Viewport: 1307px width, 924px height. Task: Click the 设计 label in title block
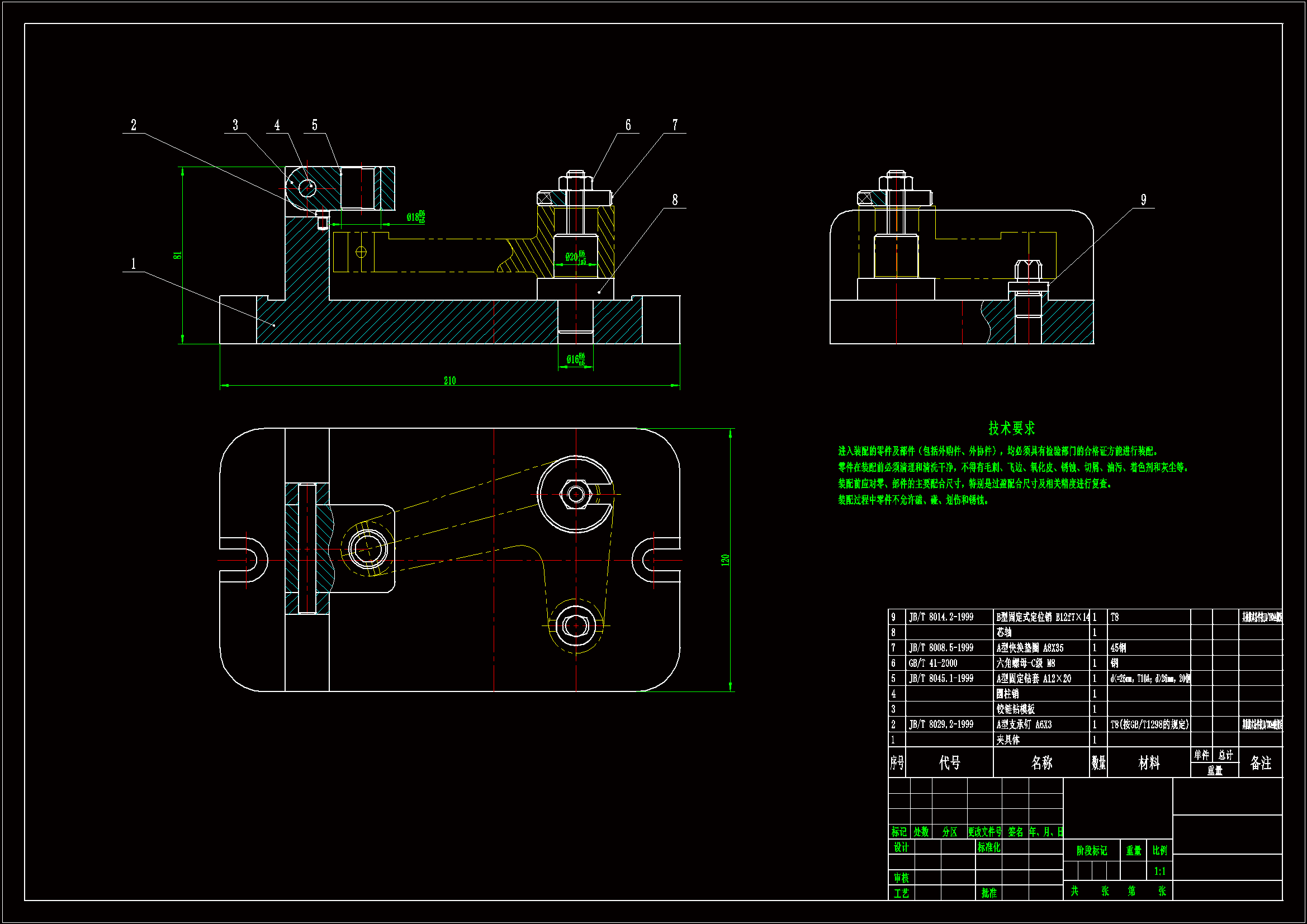(x=901, y=847)
